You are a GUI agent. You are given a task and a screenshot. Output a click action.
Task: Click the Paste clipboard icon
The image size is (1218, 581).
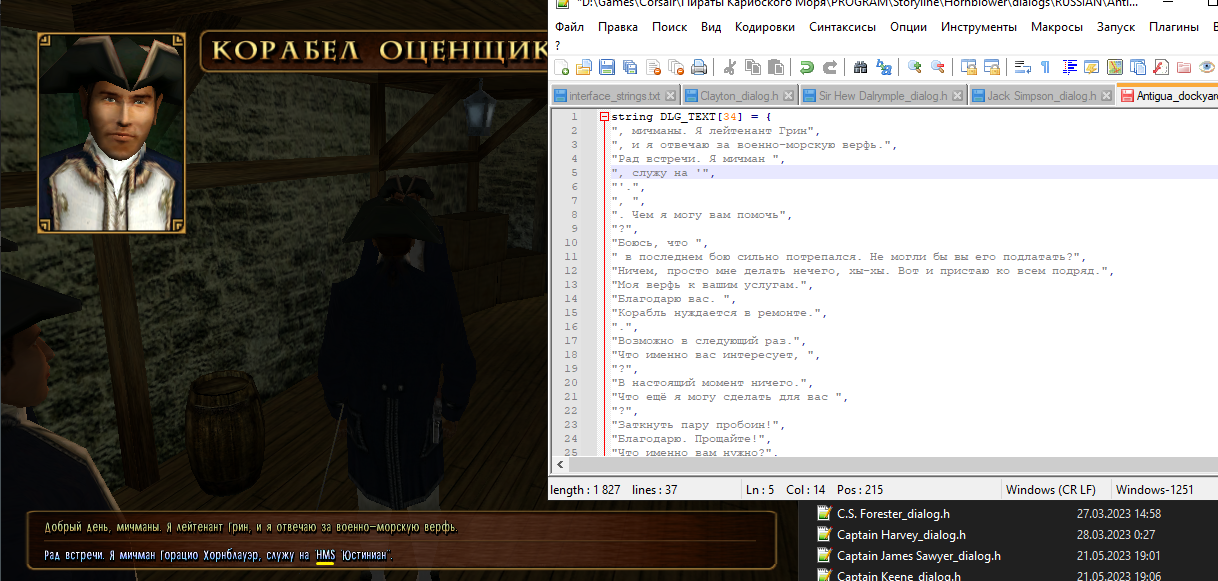(x=776, y=68)
